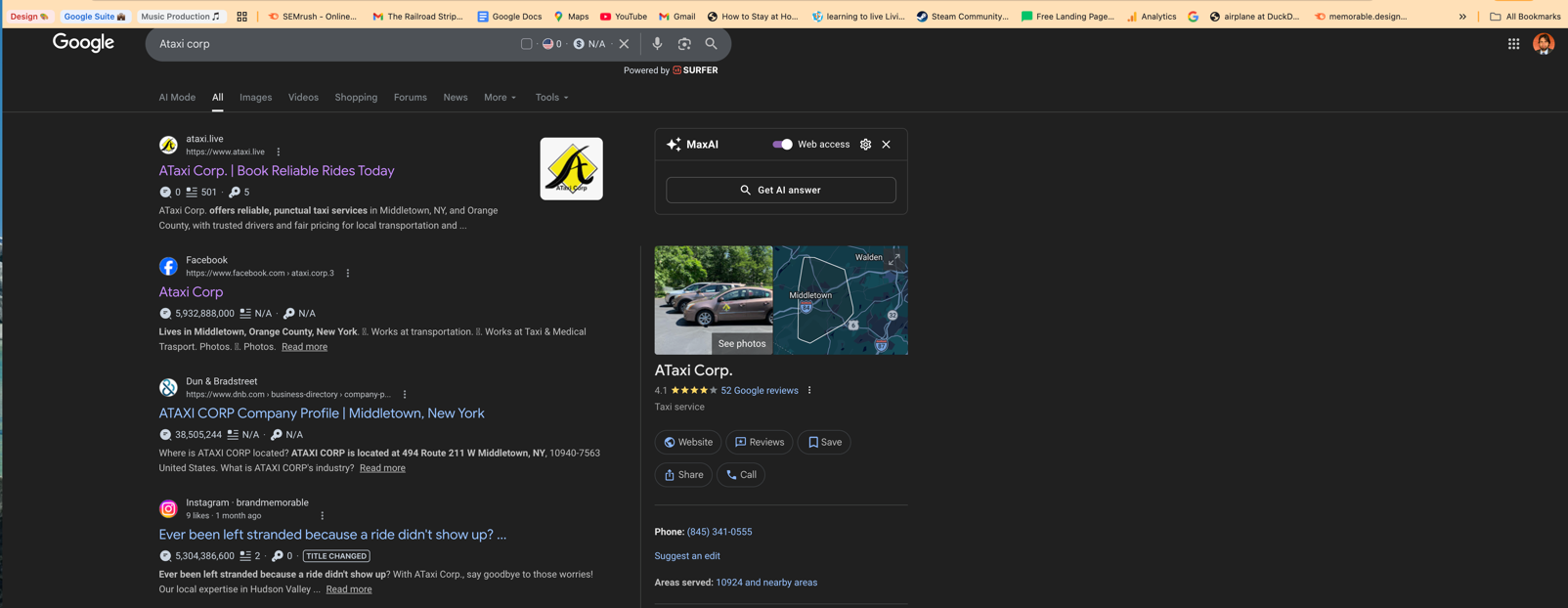Viewport: 1568px width, 608px height.
Task: Open Instagram 'Ever been left stranded' result
Action: tap(332, 534)
